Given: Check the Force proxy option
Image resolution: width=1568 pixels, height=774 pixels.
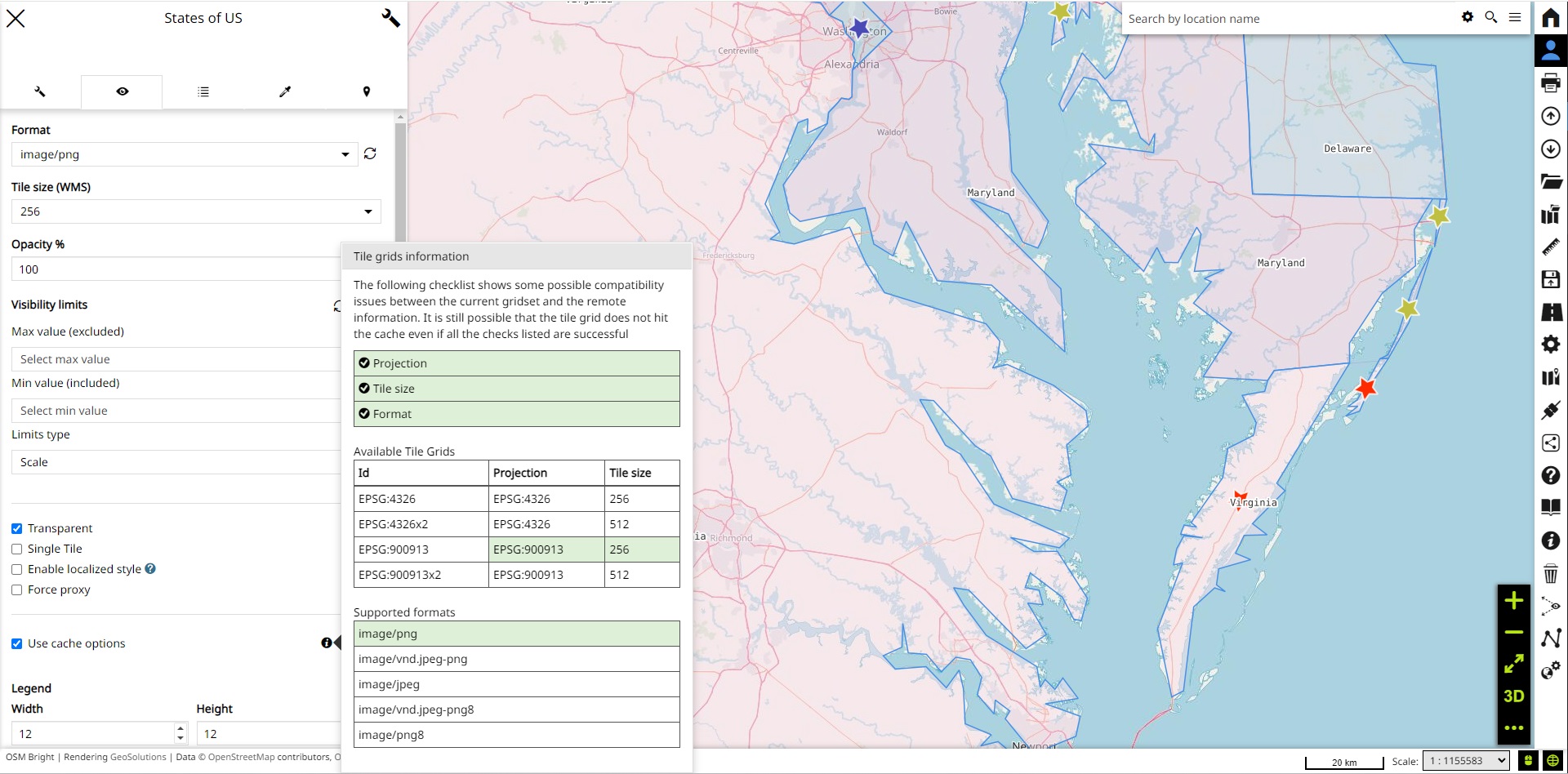Looking at the screenshot, I should pyautogui.click(x=17, y=590).
